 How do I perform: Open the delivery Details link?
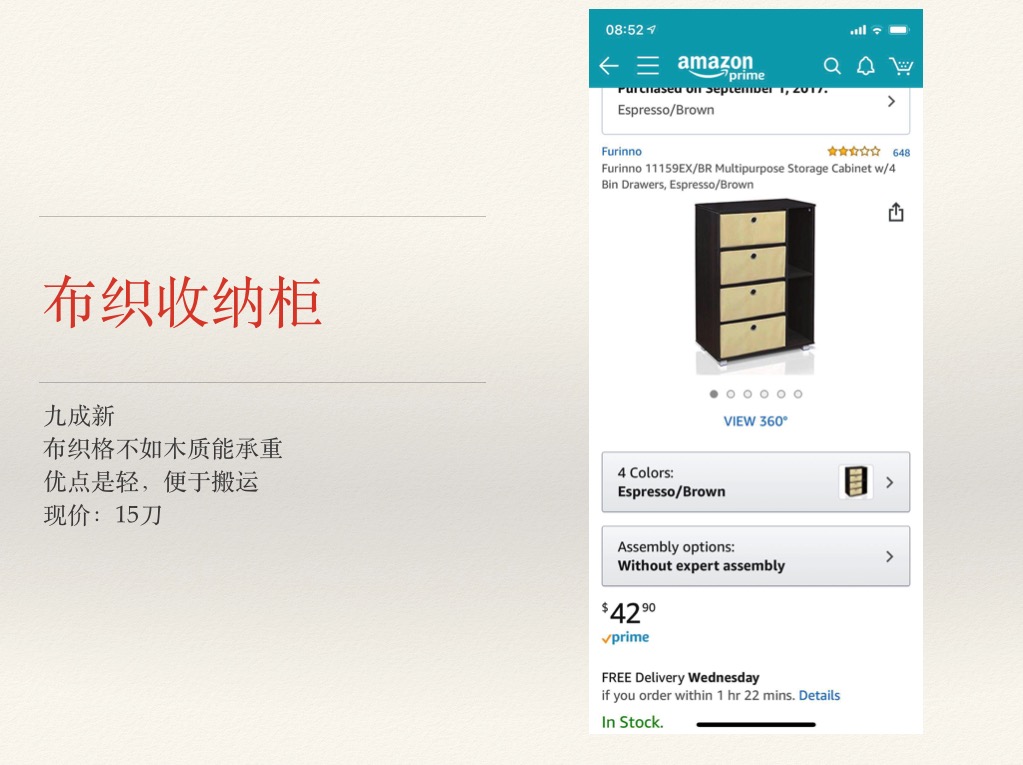point(819,695)
